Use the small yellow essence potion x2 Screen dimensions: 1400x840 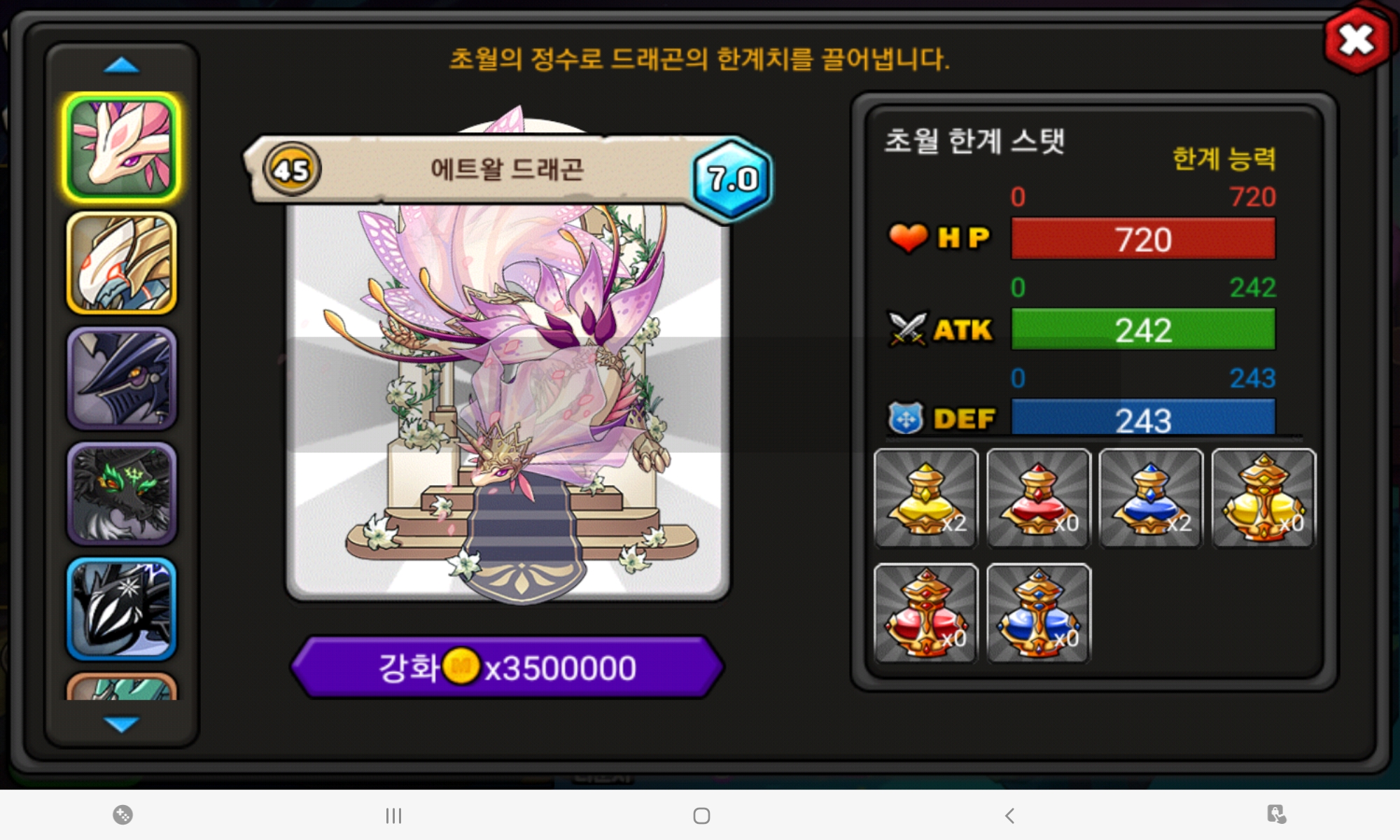(x=926, y=498)
